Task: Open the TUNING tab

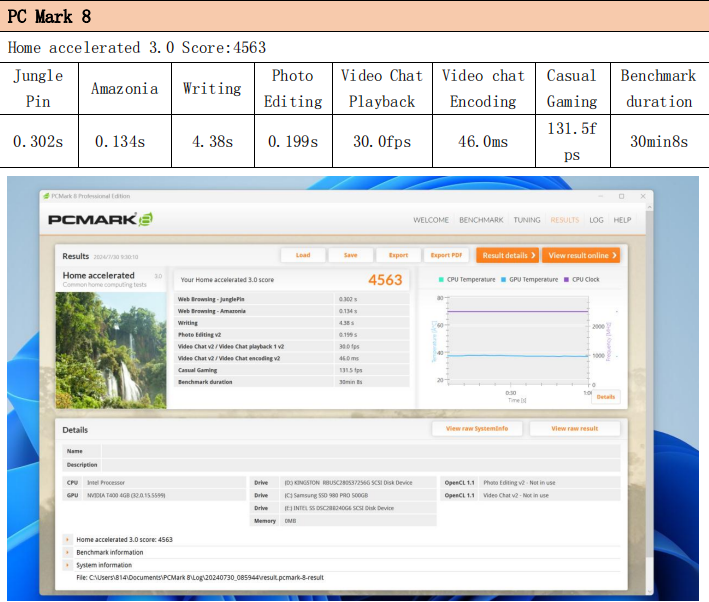Action: [x=527, y=220]
